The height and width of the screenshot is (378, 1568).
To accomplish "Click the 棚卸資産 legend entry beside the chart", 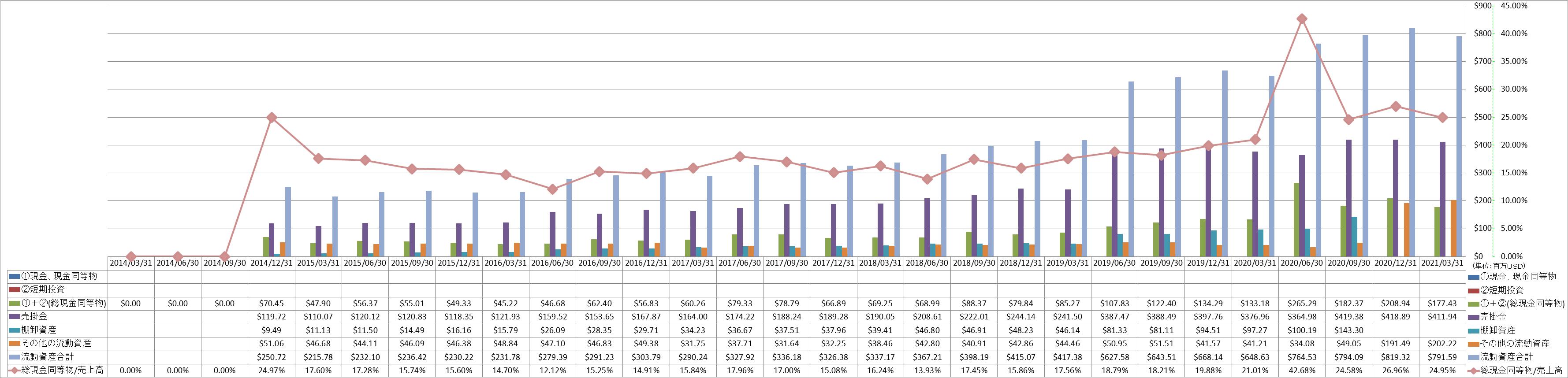I will point(1493,330).
